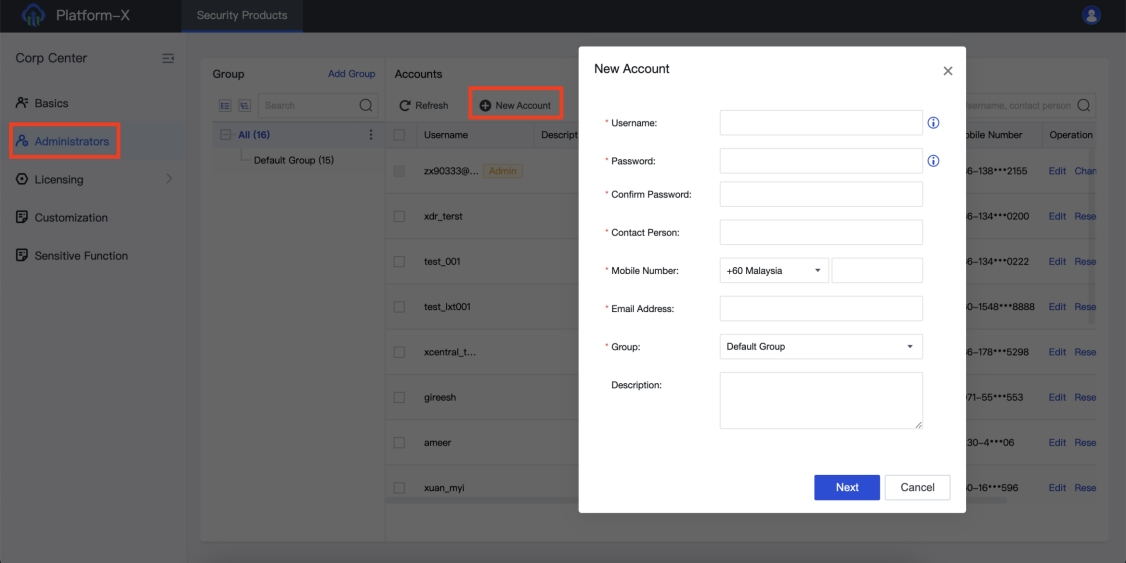Tick checkbox for test_lxt001 account

pyautogui.click(x=399, y=307)
